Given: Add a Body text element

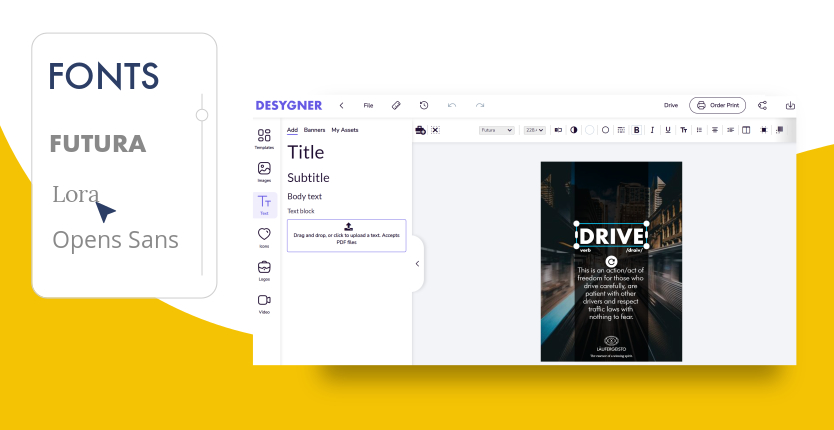Looking at the screenshot, I should point(305,196).
